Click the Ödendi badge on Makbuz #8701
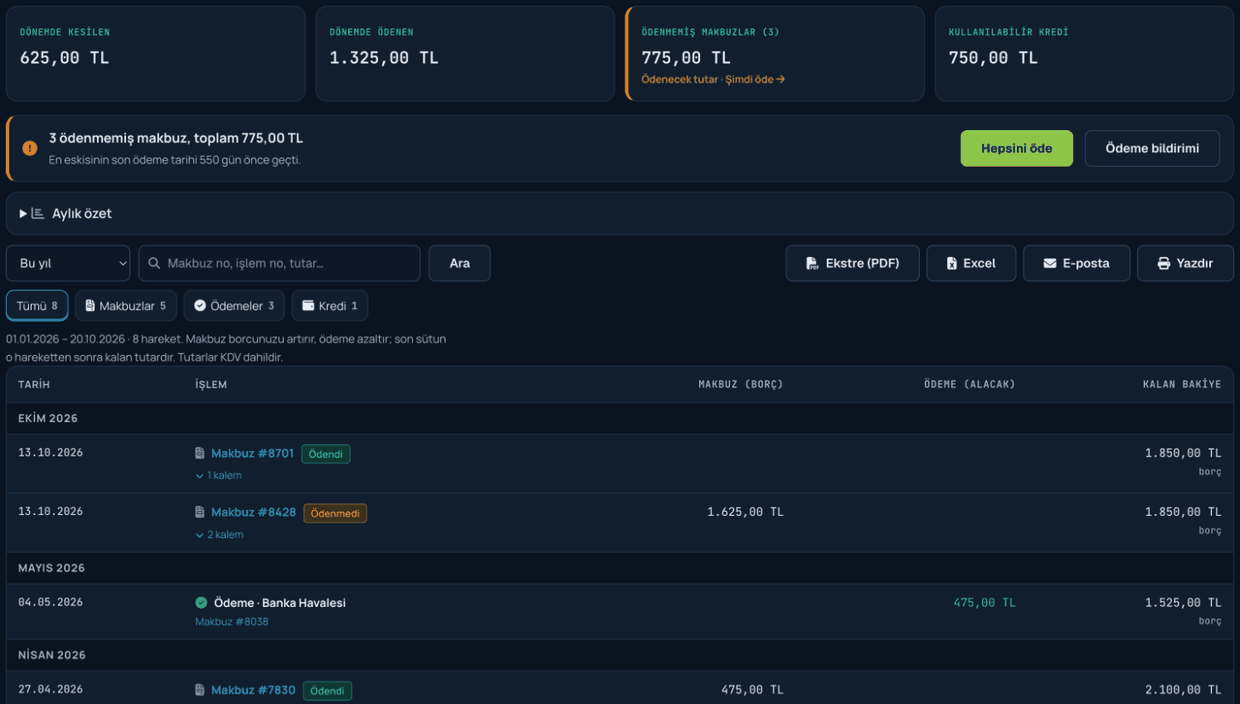Screen dimensions: 1240x704 click(326, 454)
